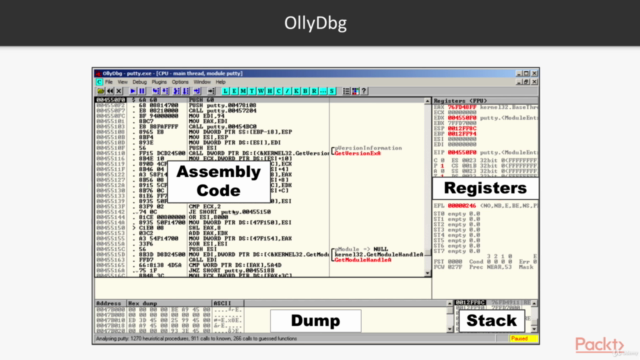Viewport: 640px width, 360px height.
Task: Click the Trace into toolbar icon
Action: point(176,91)
